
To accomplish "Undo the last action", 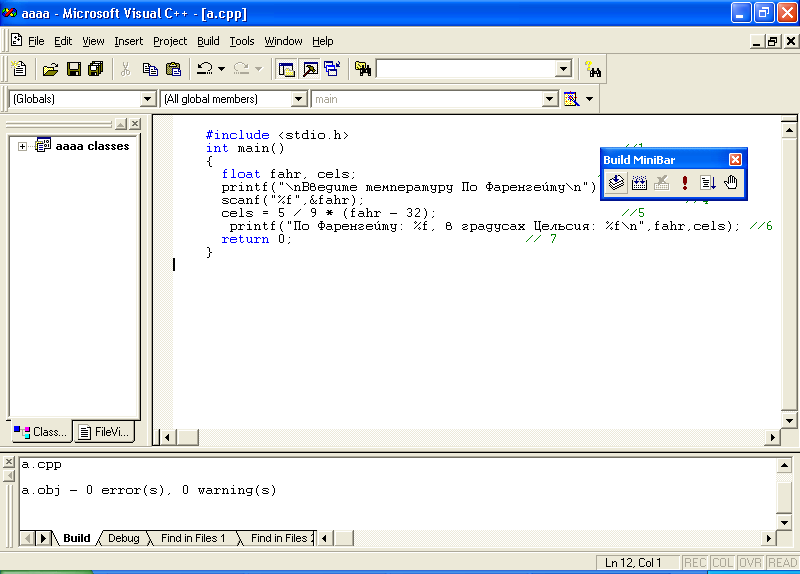I will pos(205,69).
